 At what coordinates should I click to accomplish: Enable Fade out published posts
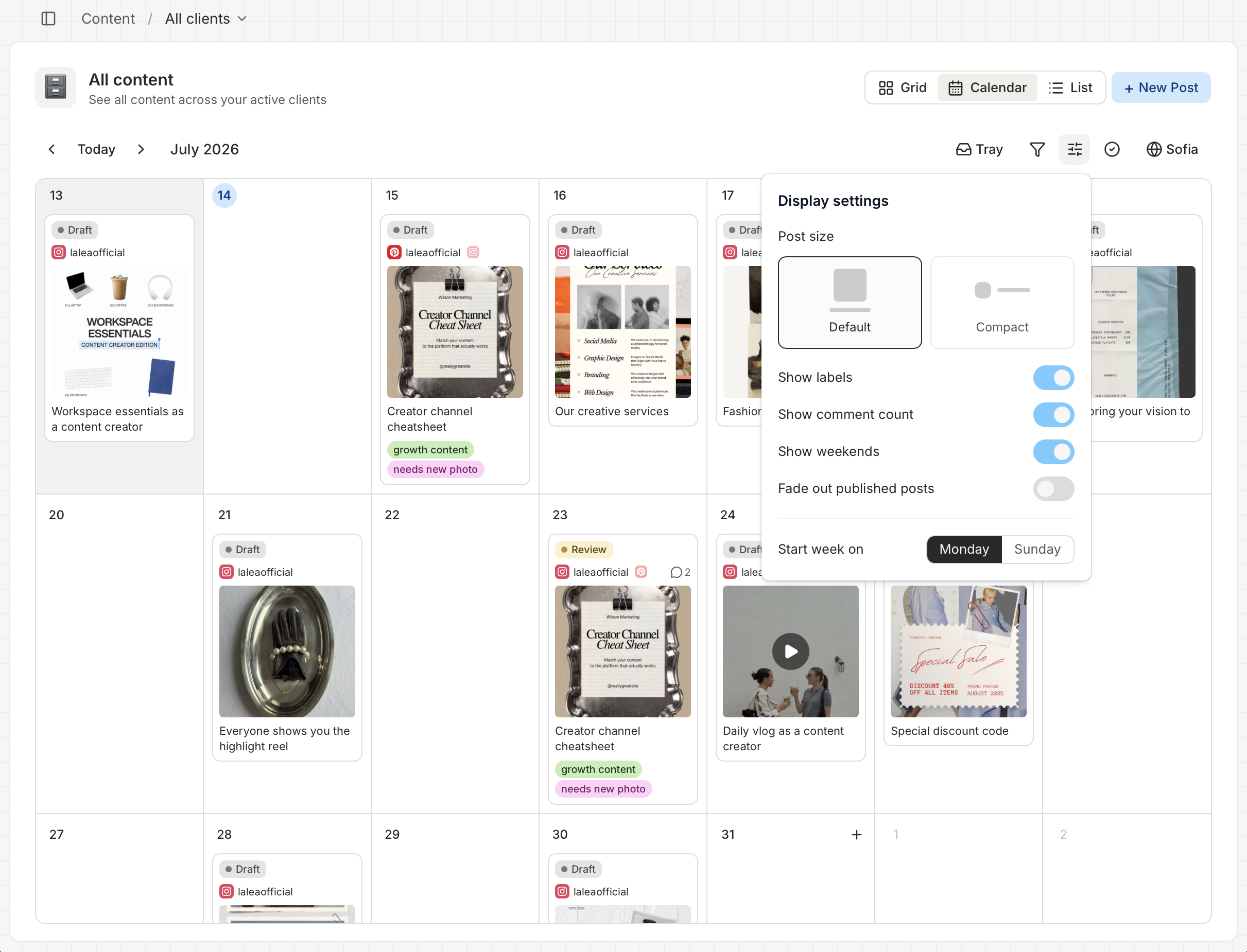[1053, 489]
